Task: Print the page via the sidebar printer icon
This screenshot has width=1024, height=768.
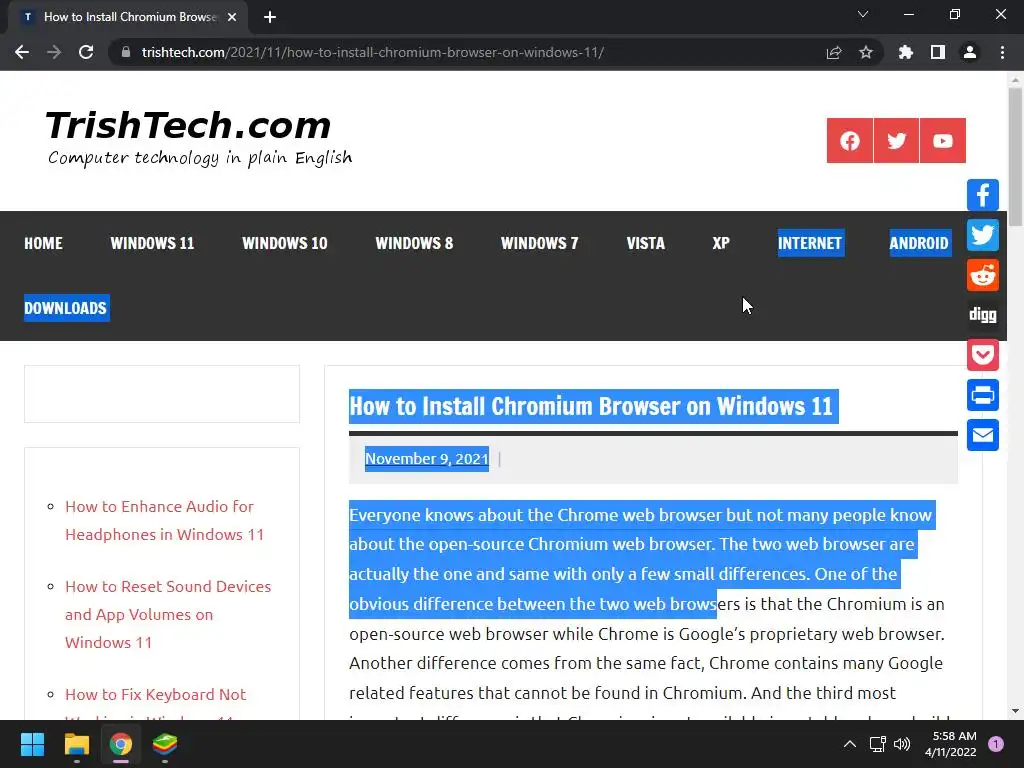Action: [x=983, y=395]
